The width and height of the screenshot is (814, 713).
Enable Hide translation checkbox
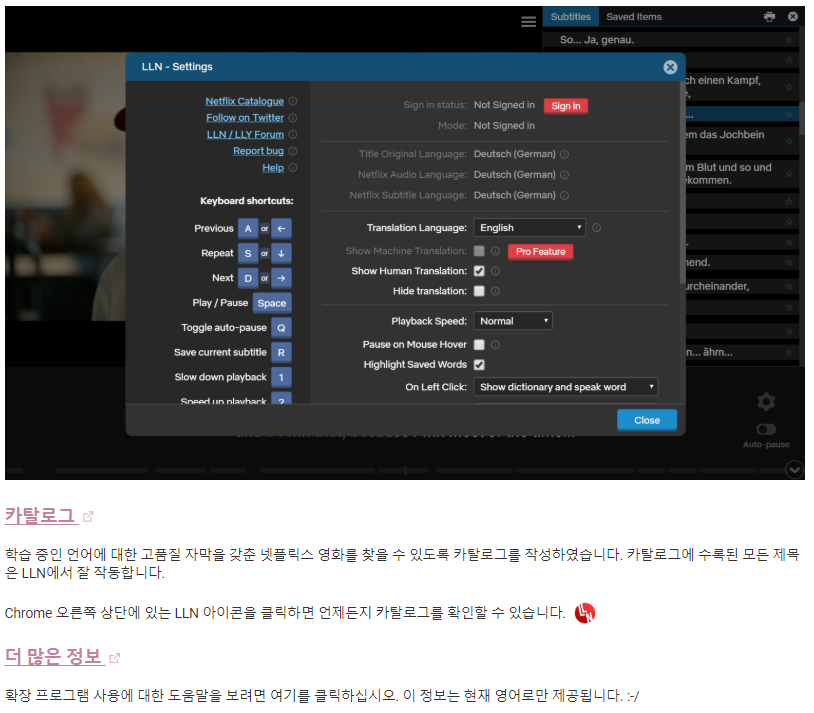[x=479, y=291]
